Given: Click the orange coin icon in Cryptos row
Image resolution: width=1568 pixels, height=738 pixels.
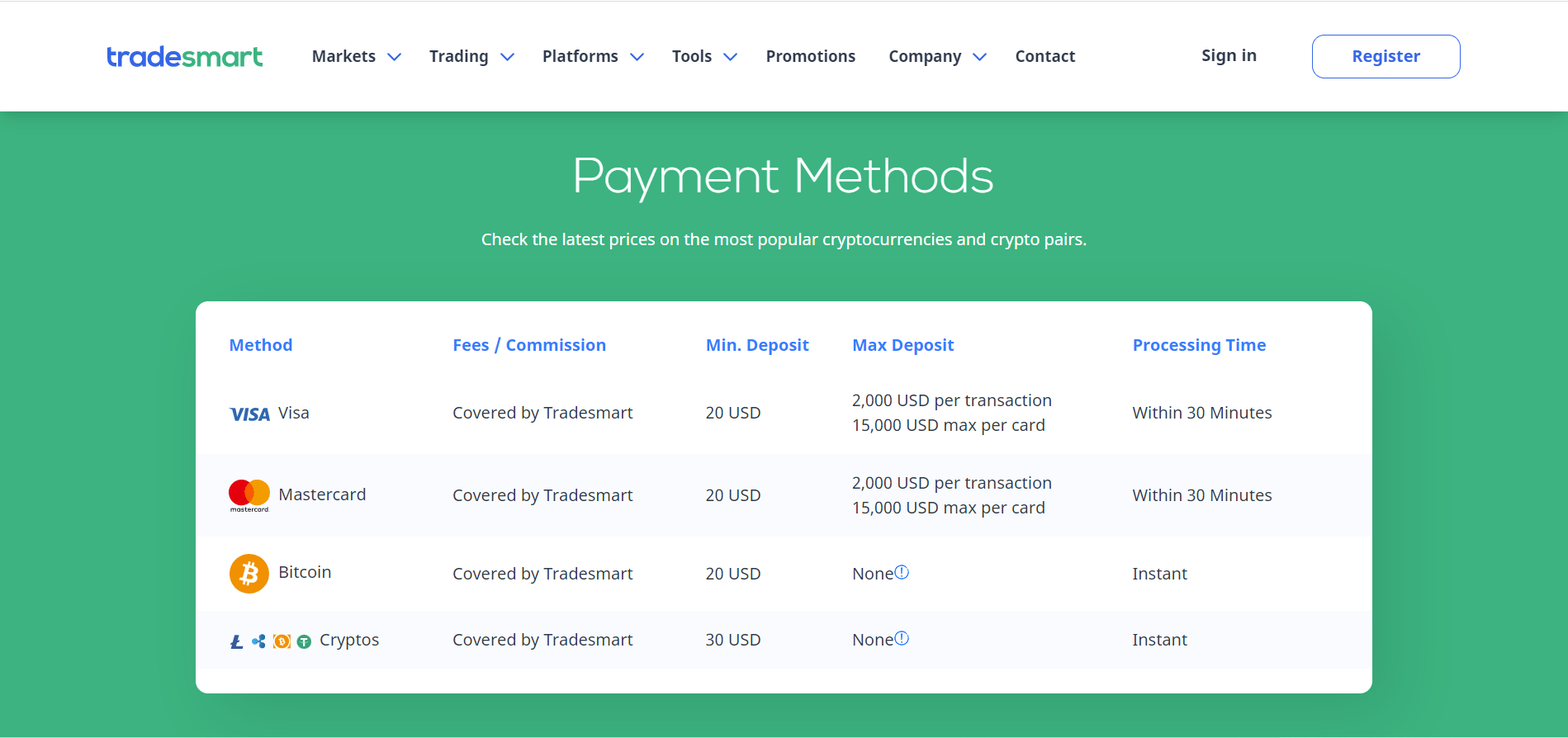Looking at the screenshot, I should (x=282, y=641).
